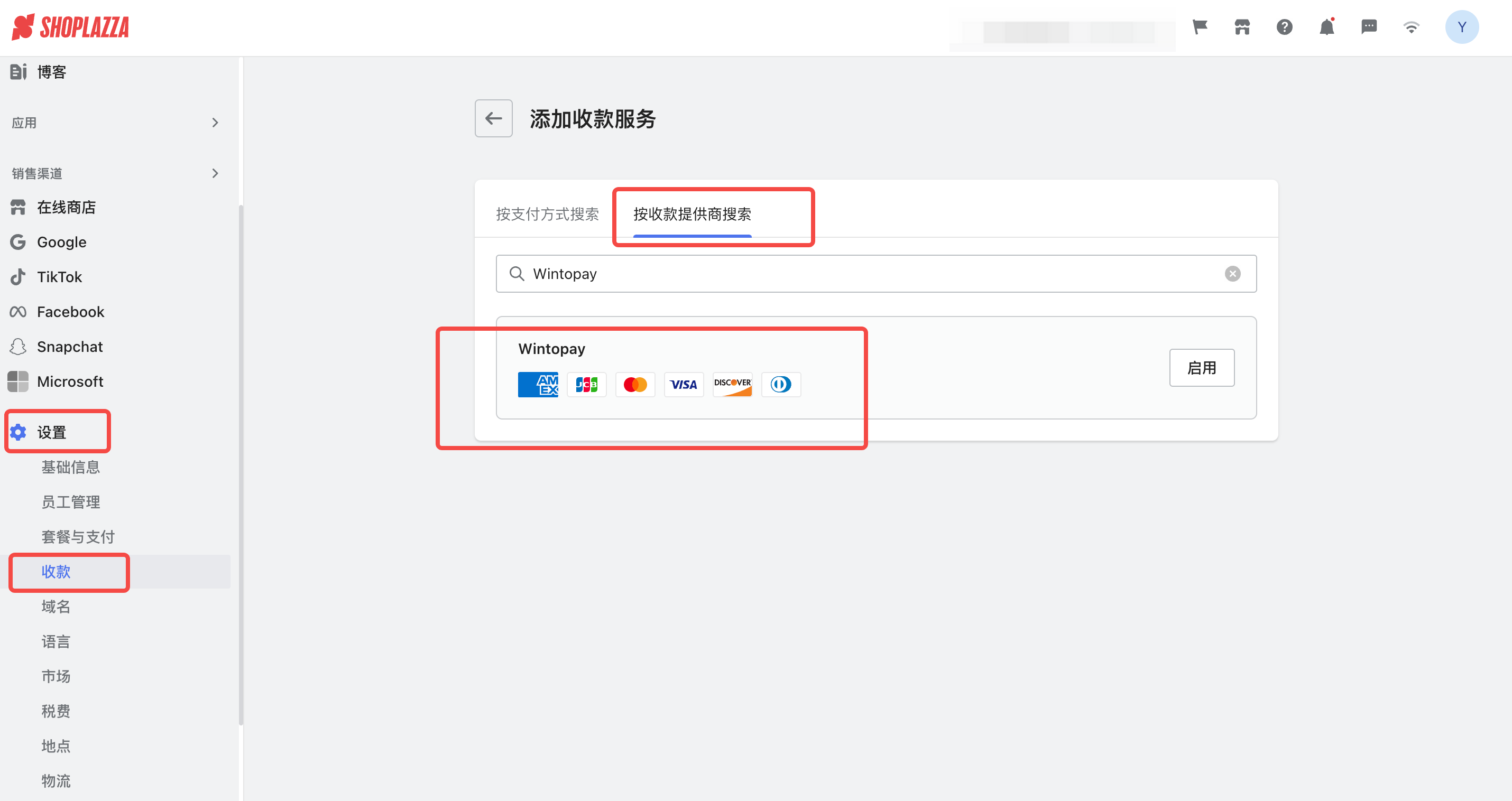
Task: Click the Discover card icon
Action: 733,384
